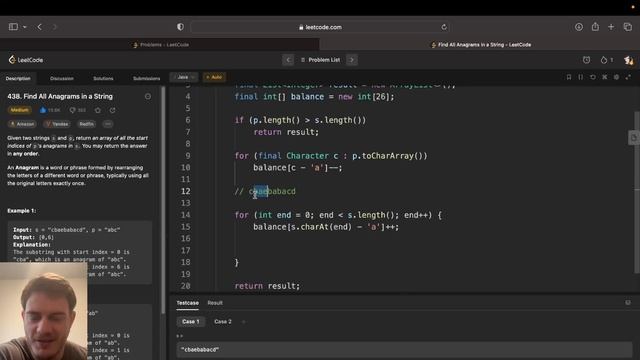Screen dimensions: 640x360
Task: Go back in Safari history
Action: point(40,27)
